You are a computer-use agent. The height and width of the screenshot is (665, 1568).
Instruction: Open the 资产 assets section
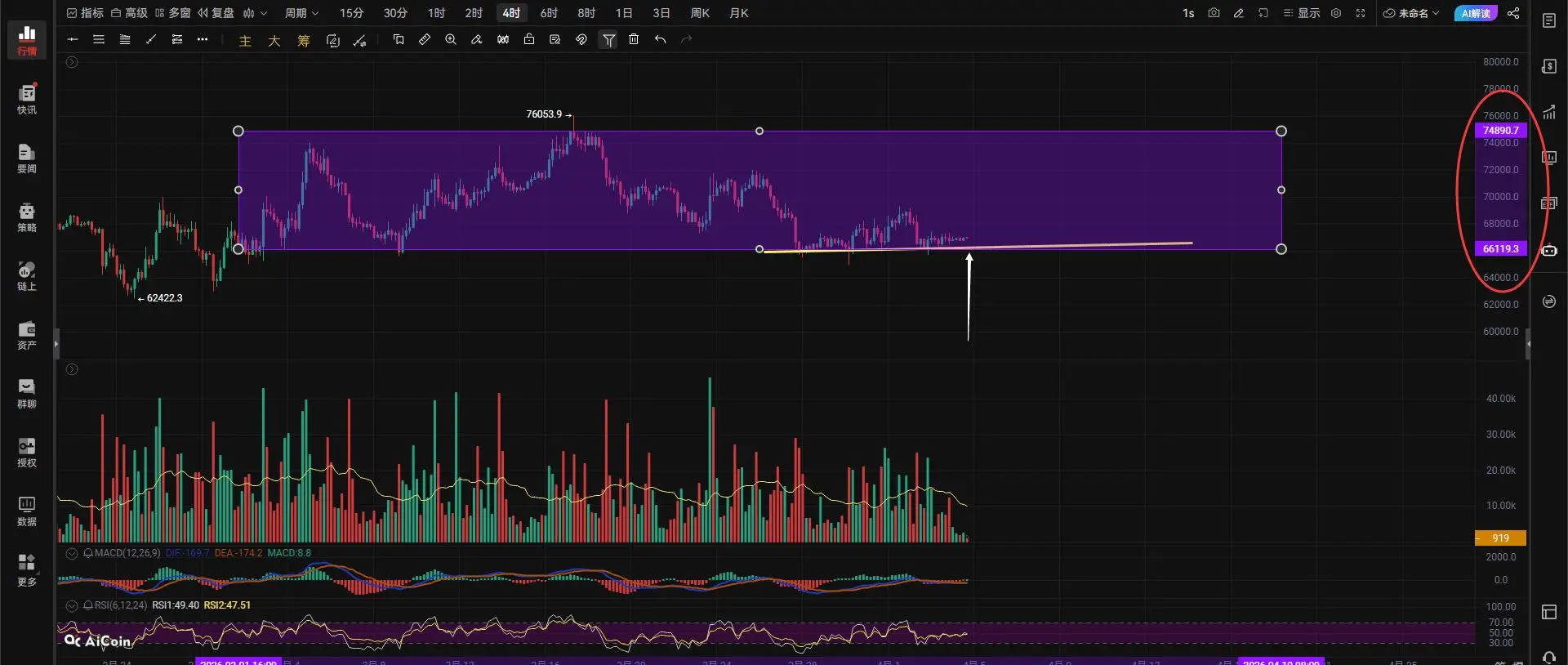(x=27, y=334)
